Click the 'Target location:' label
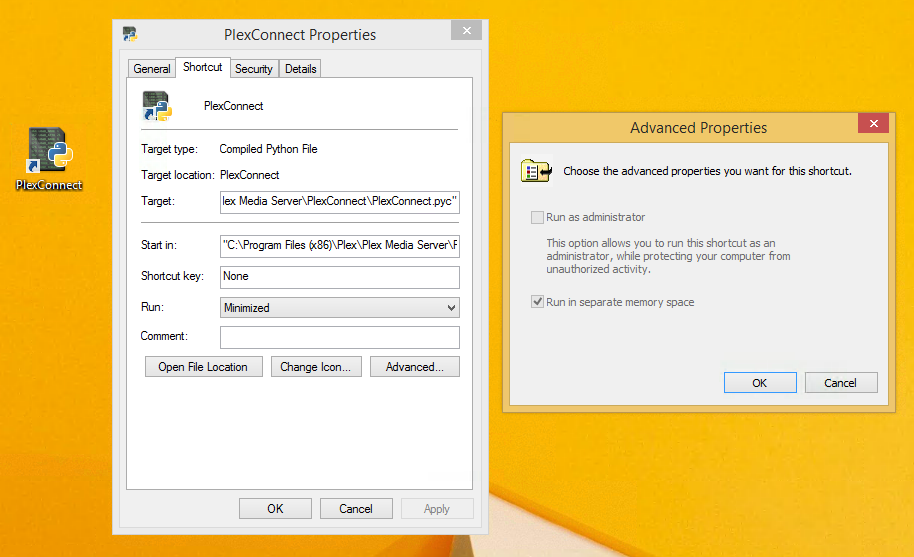This screenshot has height=557, width=914. coord(178,175)
